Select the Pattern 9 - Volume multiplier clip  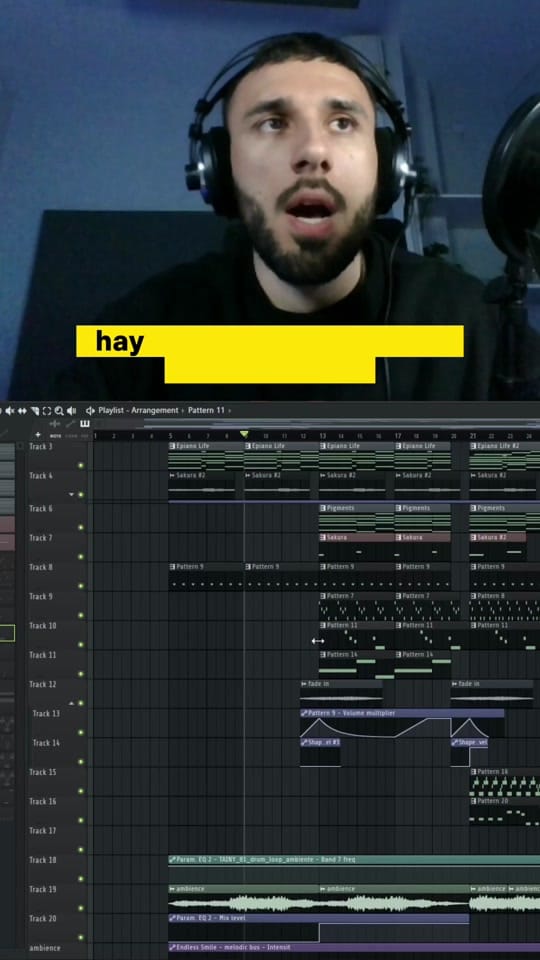click(402, 723)
